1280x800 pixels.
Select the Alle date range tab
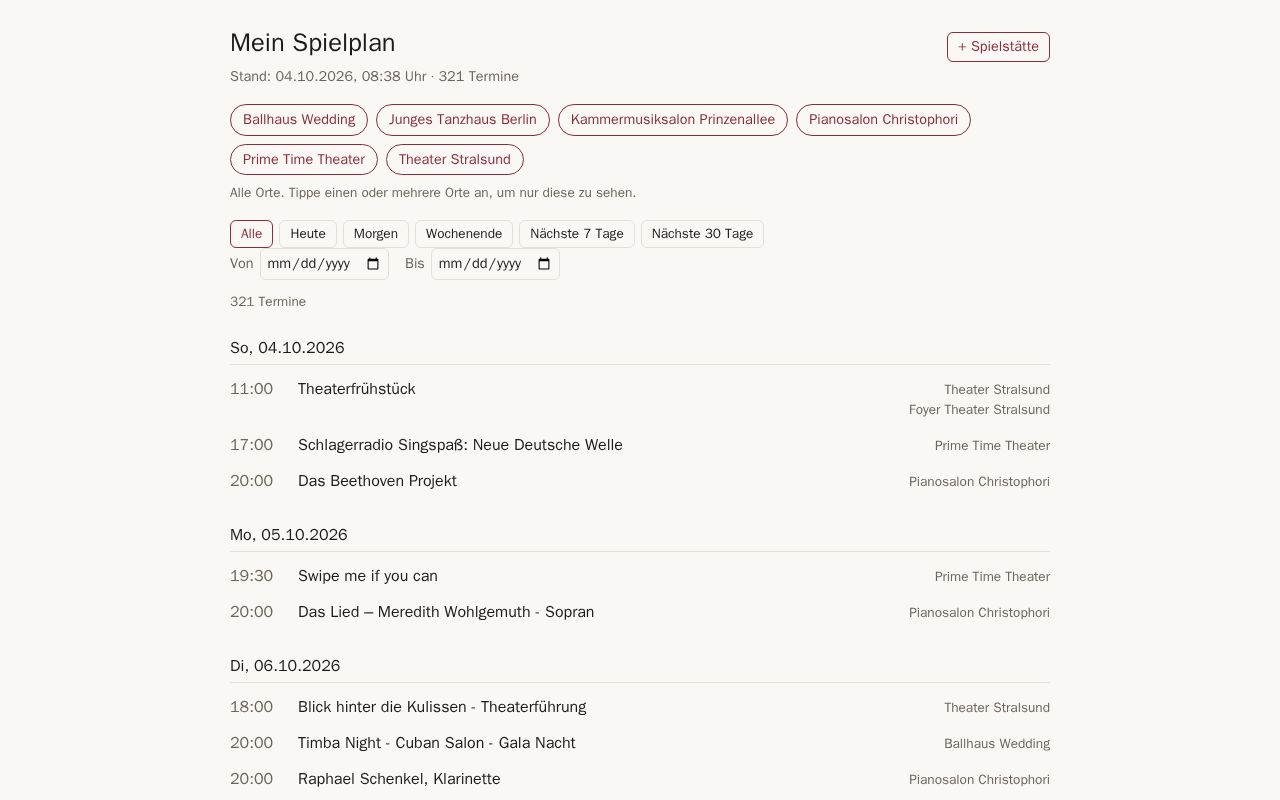251,234
